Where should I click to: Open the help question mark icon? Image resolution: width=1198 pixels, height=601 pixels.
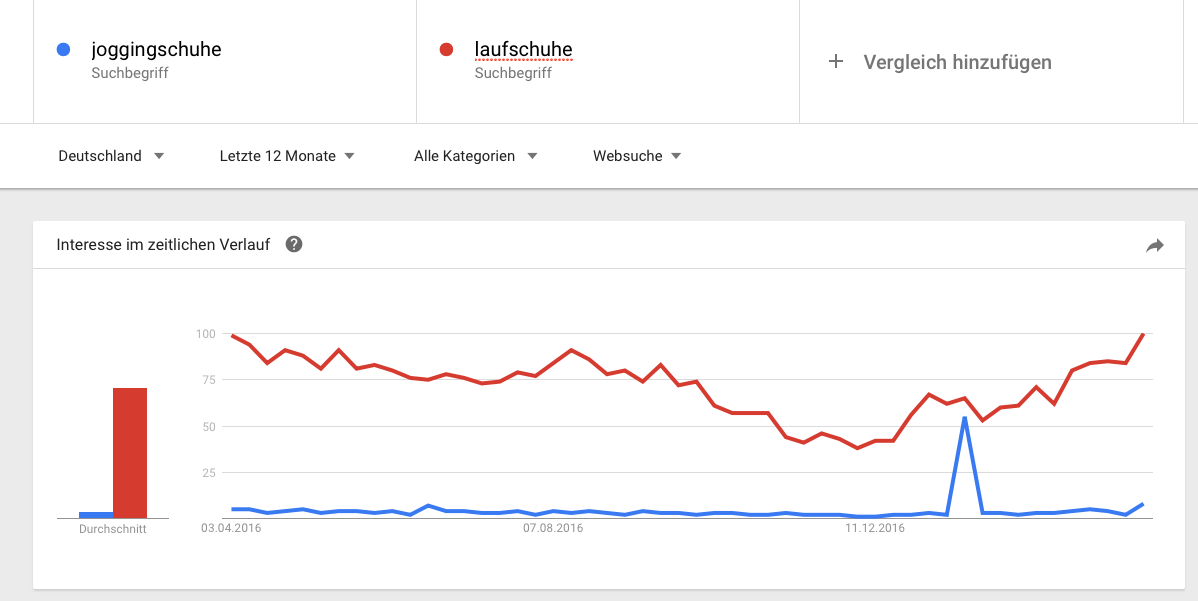click(x=294, y=244)
